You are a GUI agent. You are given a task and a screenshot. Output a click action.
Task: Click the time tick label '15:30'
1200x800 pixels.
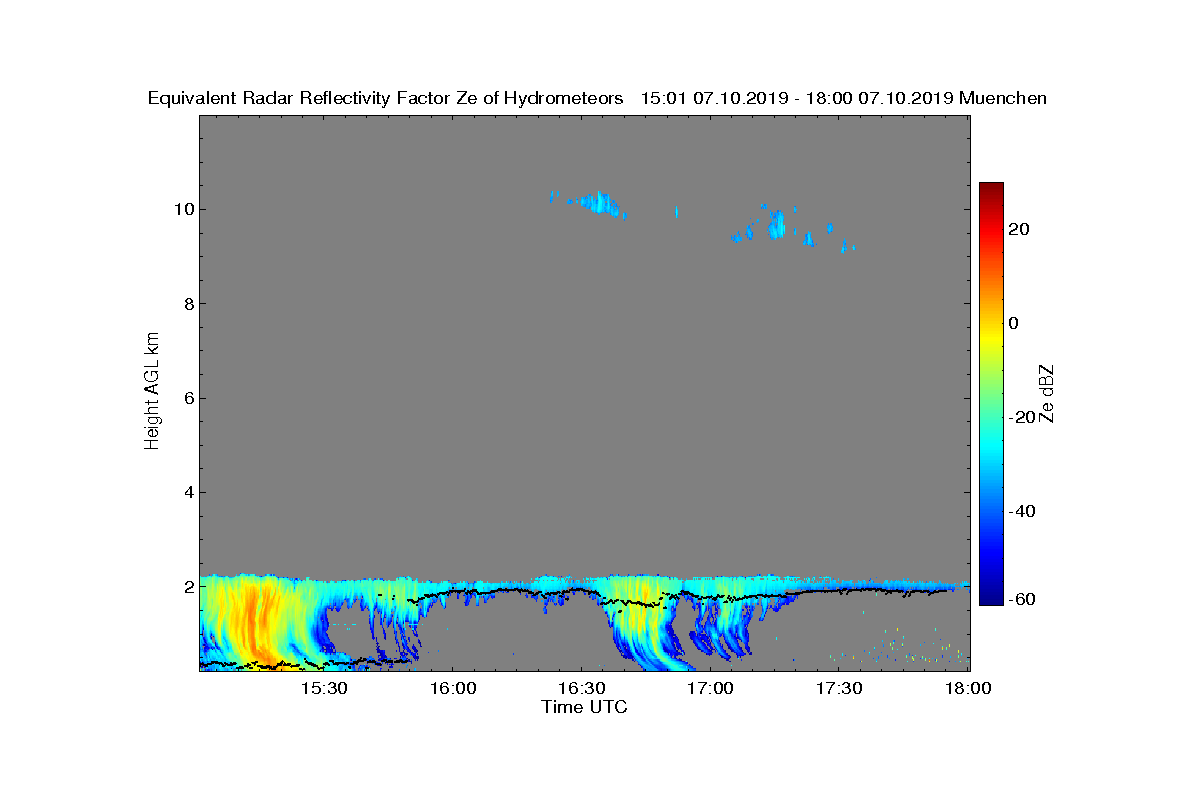pyautogui.click(x=325, y=688)
